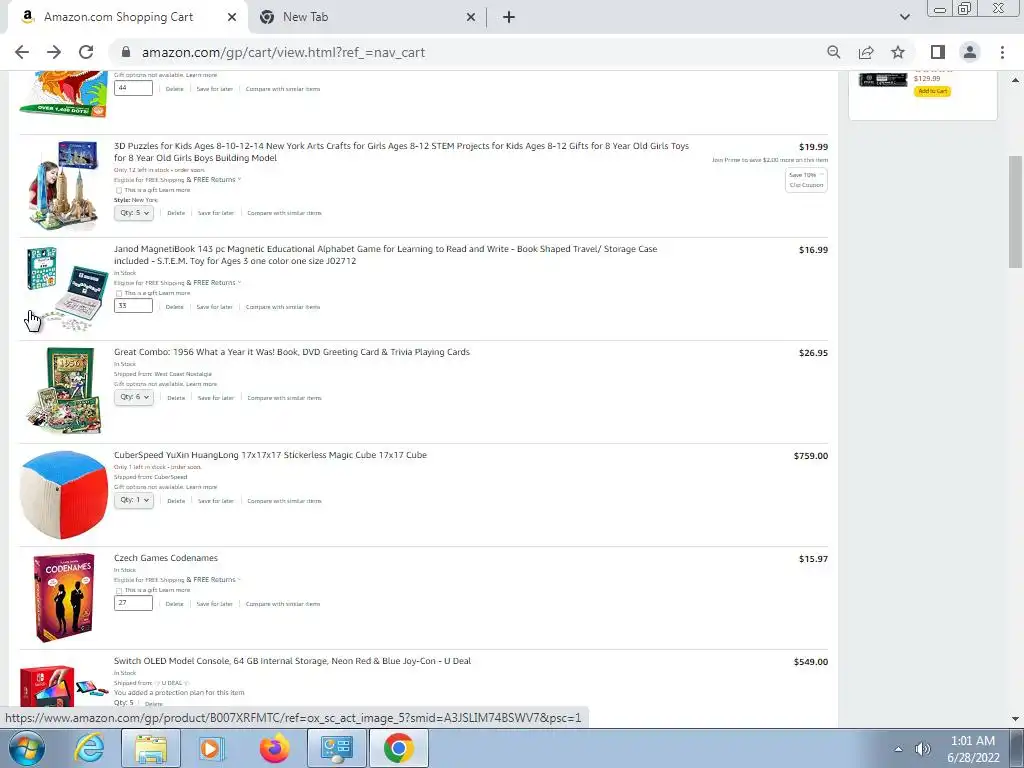Open the 3D Puzzles for Kids title
The height and width of the screenshot is (768, 1024).
[x=401, y=152]
